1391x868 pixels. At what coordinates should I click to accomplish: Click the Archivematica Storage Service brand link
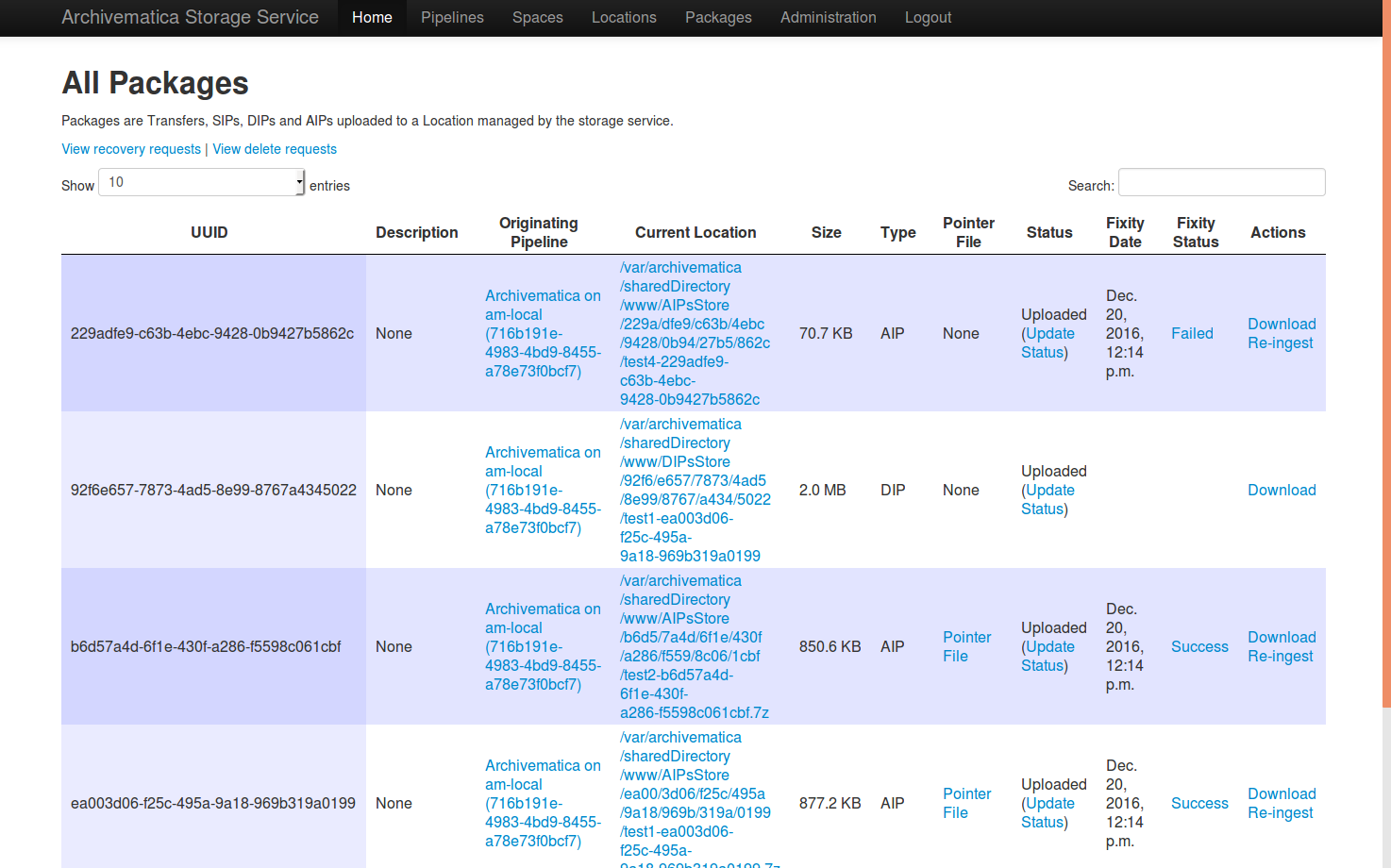click(x=190, y=18)
